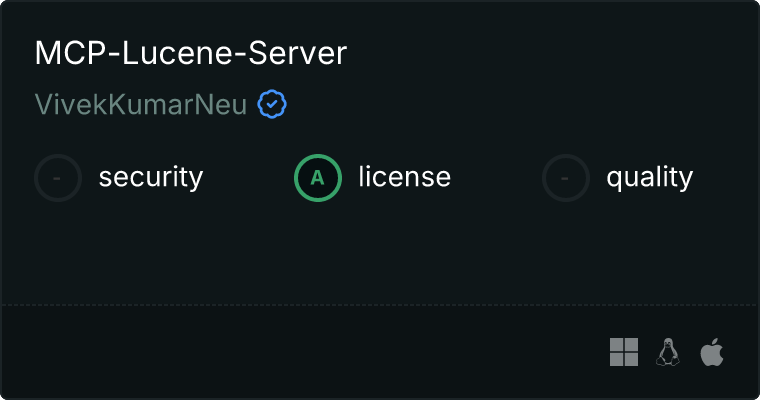Click the dash inside the quality circle

click(x=565, y=178)
